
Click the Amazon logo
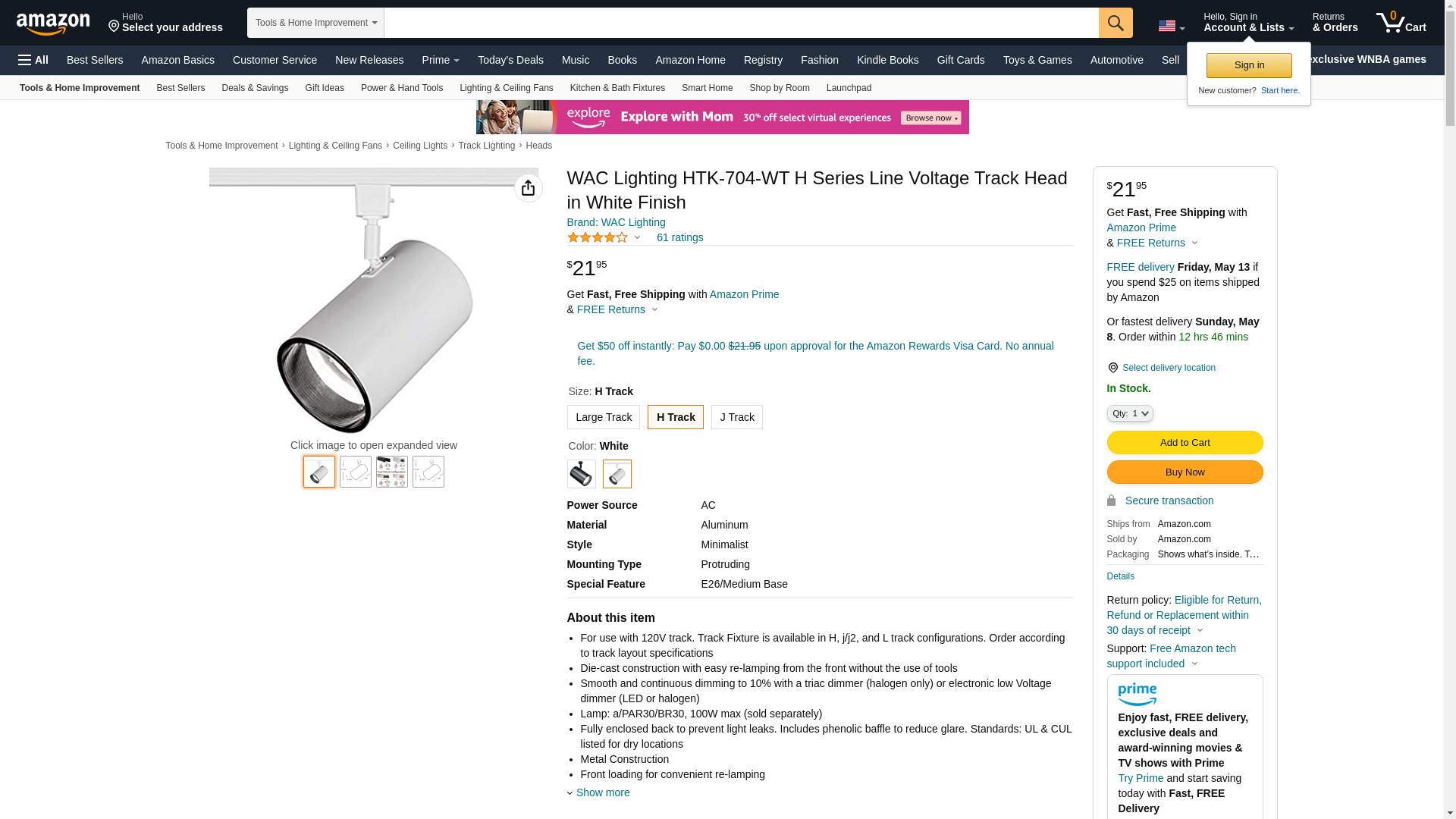pyautogui.click(x=53, y=24)
